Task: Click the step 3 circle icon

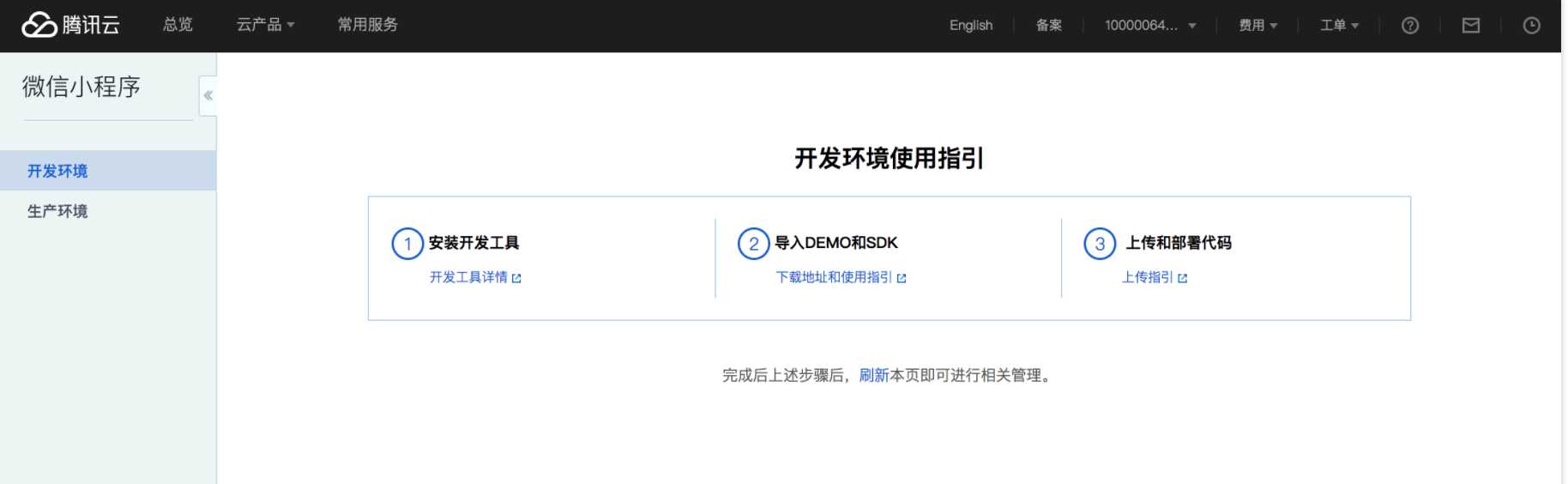Action: (1100, 244)
